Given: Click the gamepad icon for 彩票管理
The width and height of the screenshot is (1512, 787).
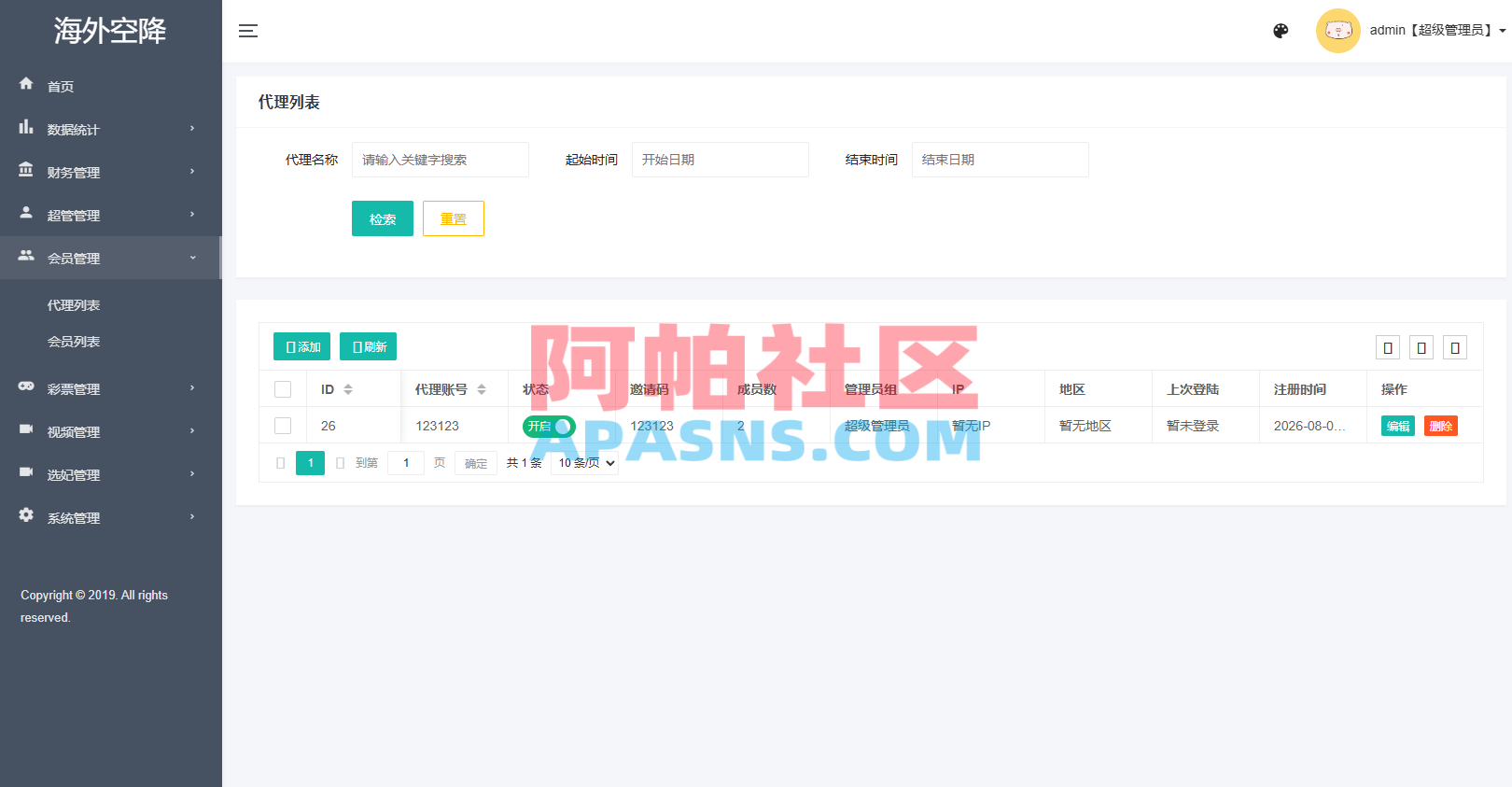Looking at the screenshot, I should (x=26, y=386).
